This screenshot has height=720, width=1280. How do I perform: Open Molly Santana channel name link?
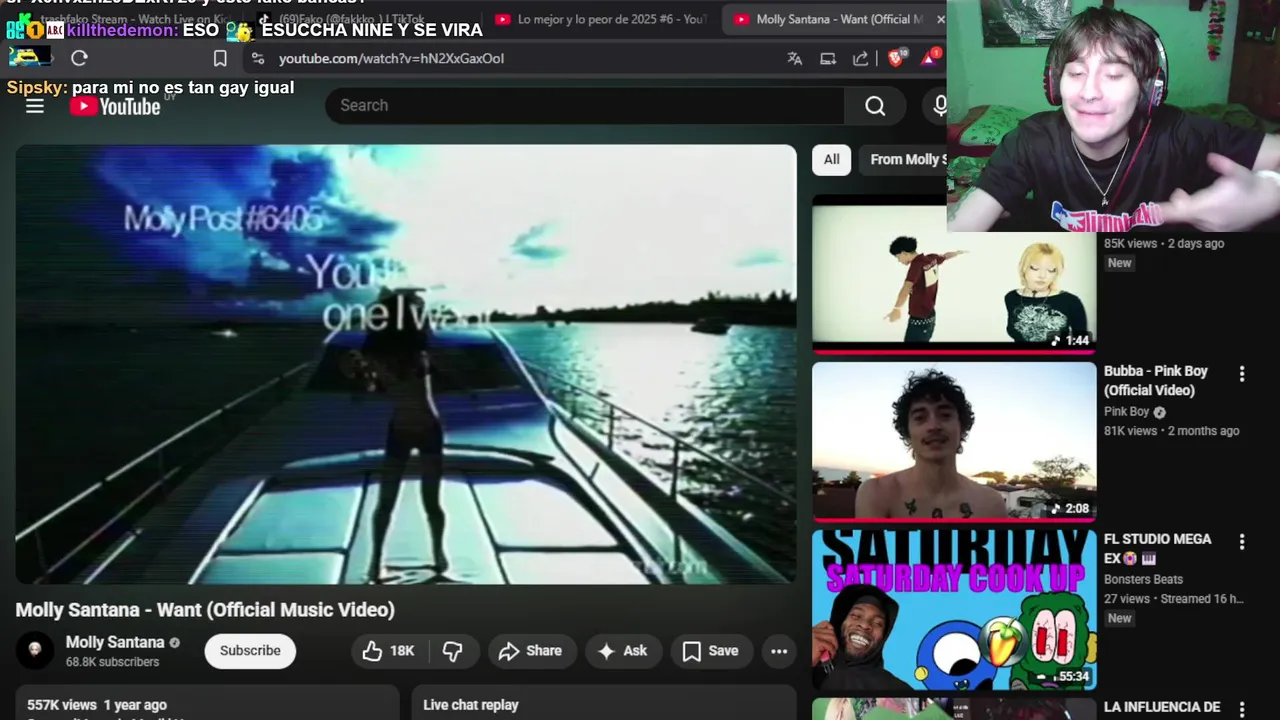coord(115,642)
